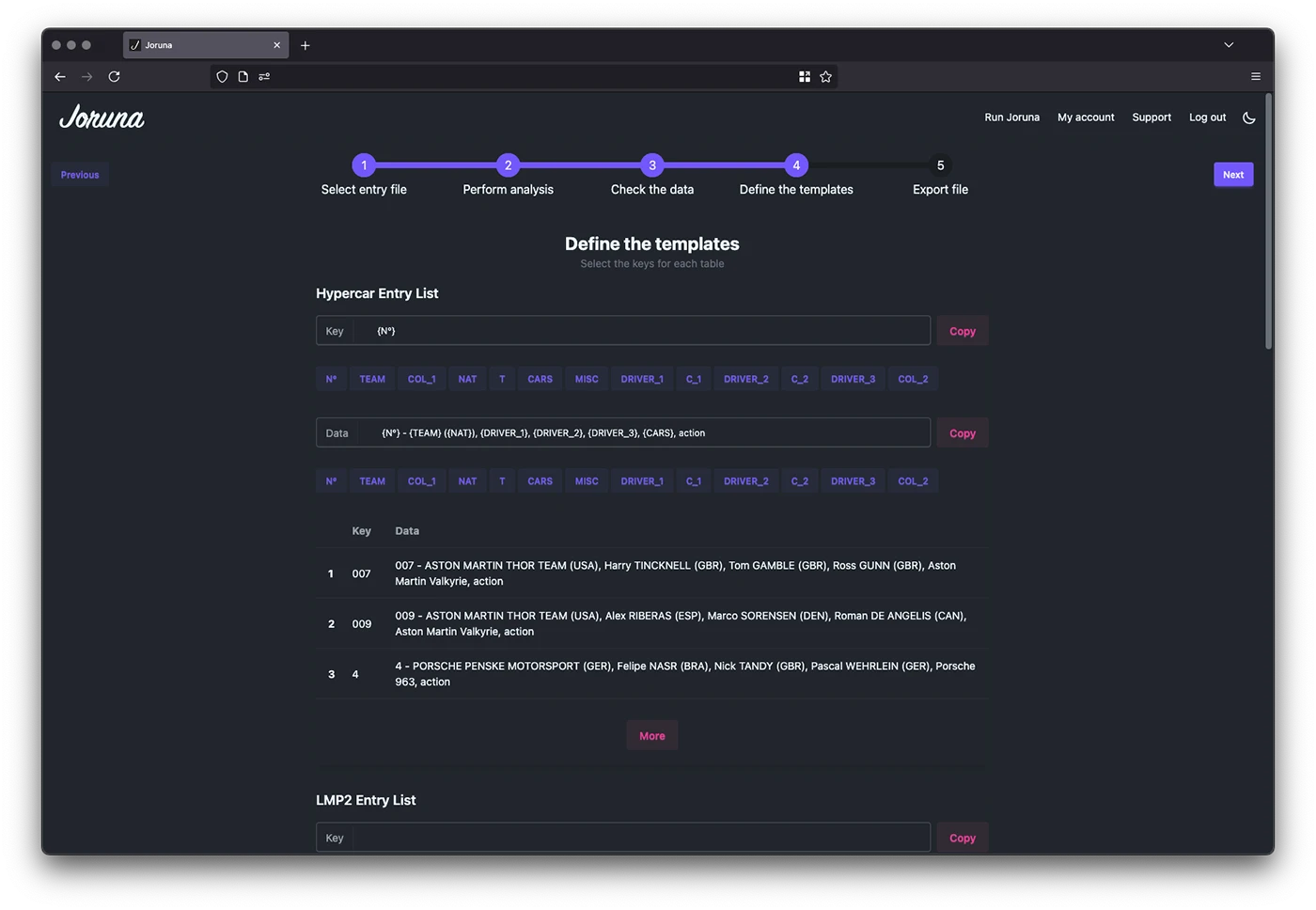This screenshot has width=1316, height=910.
Task: Open the sliders icon next to the address field
Action: point(264,76)
